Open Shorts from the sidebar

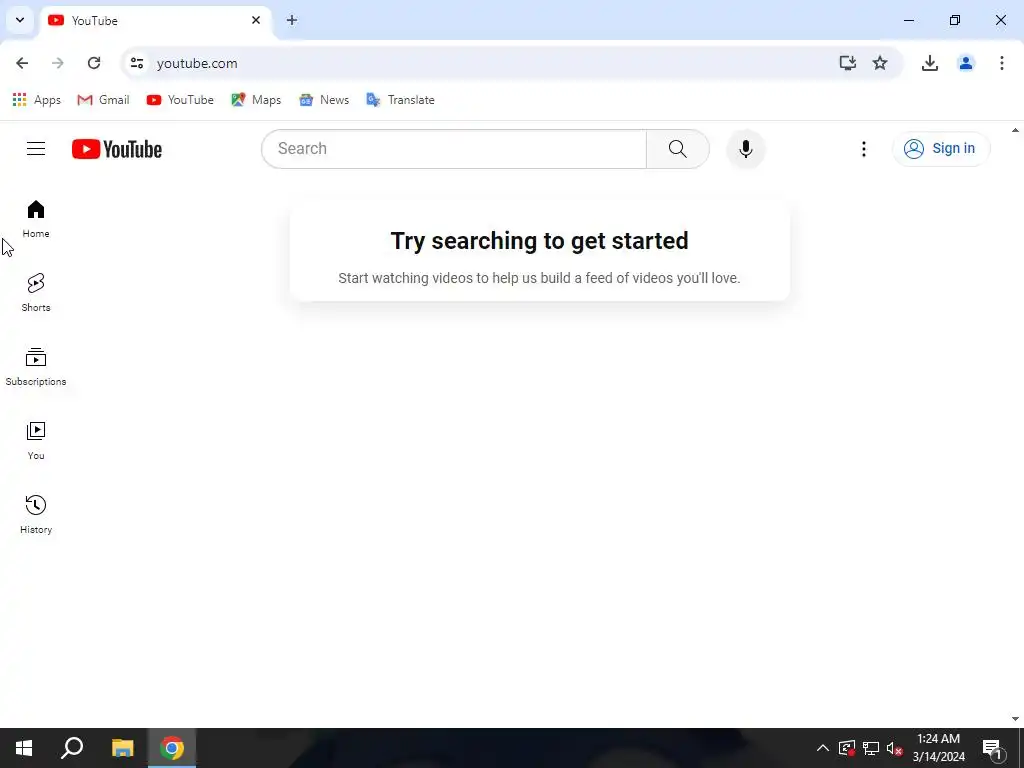(36, 293)
